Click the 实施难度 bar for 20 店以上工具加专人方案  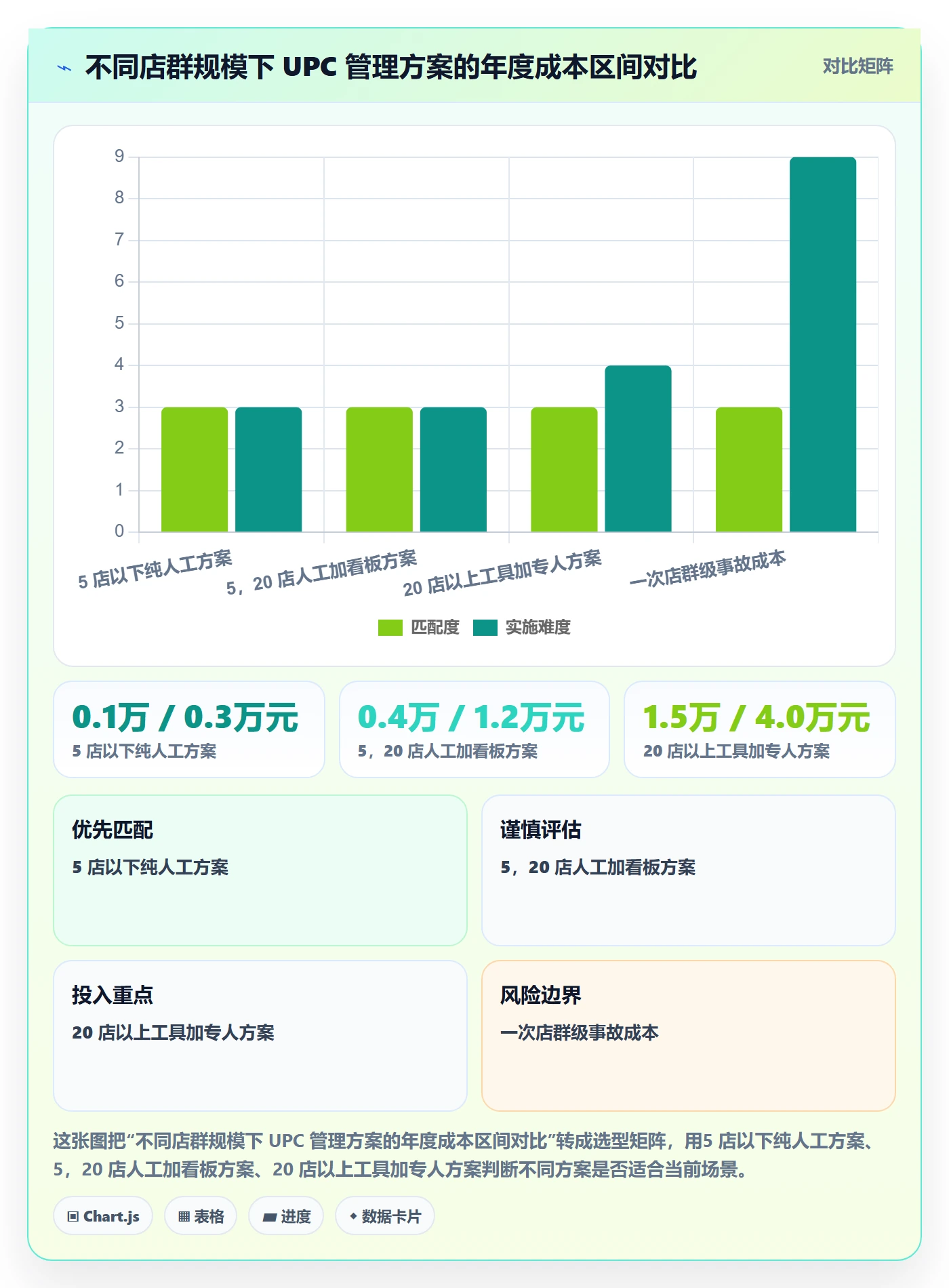pos(638,449)
